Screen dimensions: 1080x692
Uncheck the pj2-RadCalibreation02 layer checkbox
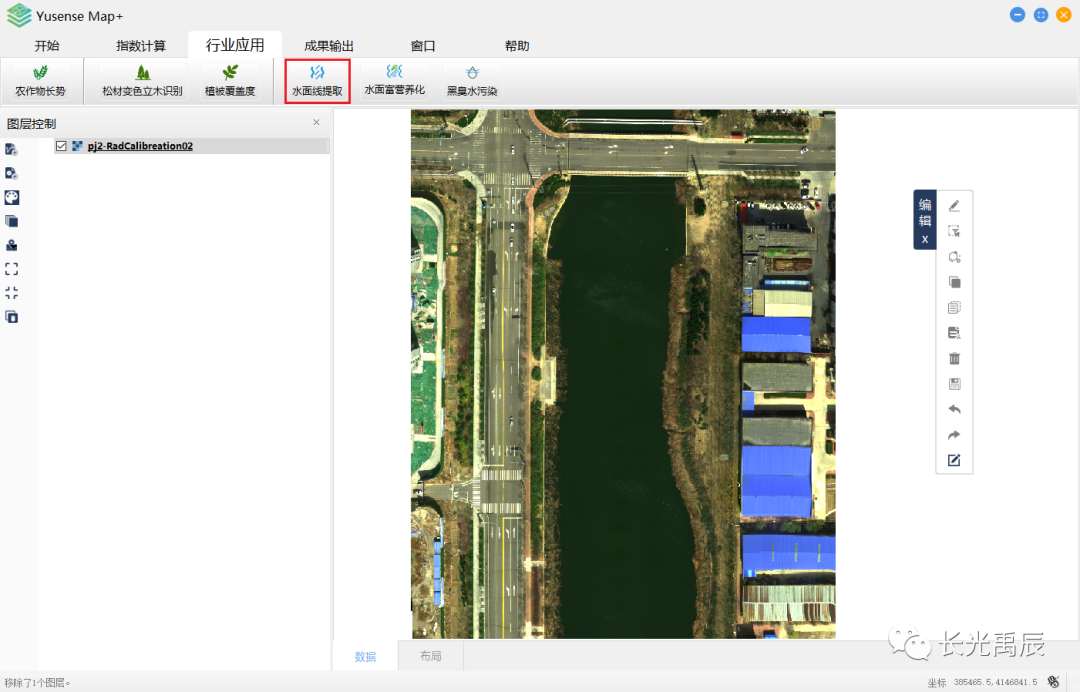tap(61, 146)
